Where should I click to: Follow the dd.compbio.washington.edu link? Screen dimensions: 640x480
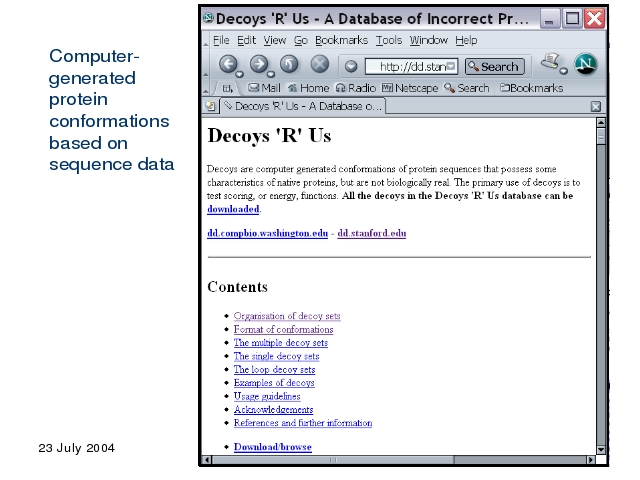267,233
